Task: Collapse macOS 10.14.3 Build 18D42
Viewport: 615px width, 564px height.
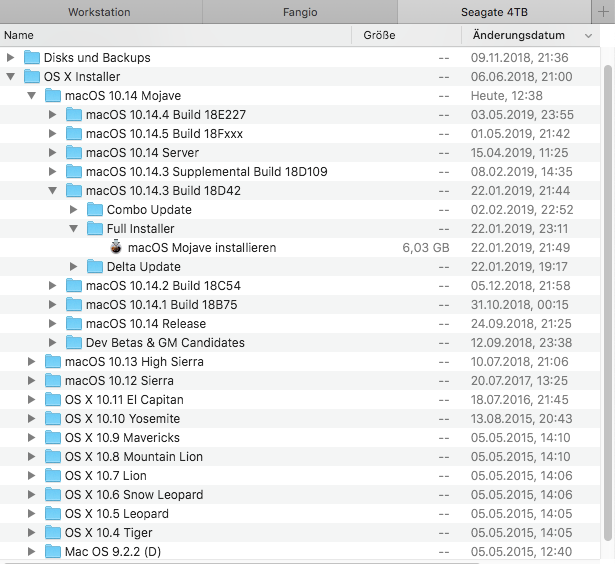Action: [52, 191]
